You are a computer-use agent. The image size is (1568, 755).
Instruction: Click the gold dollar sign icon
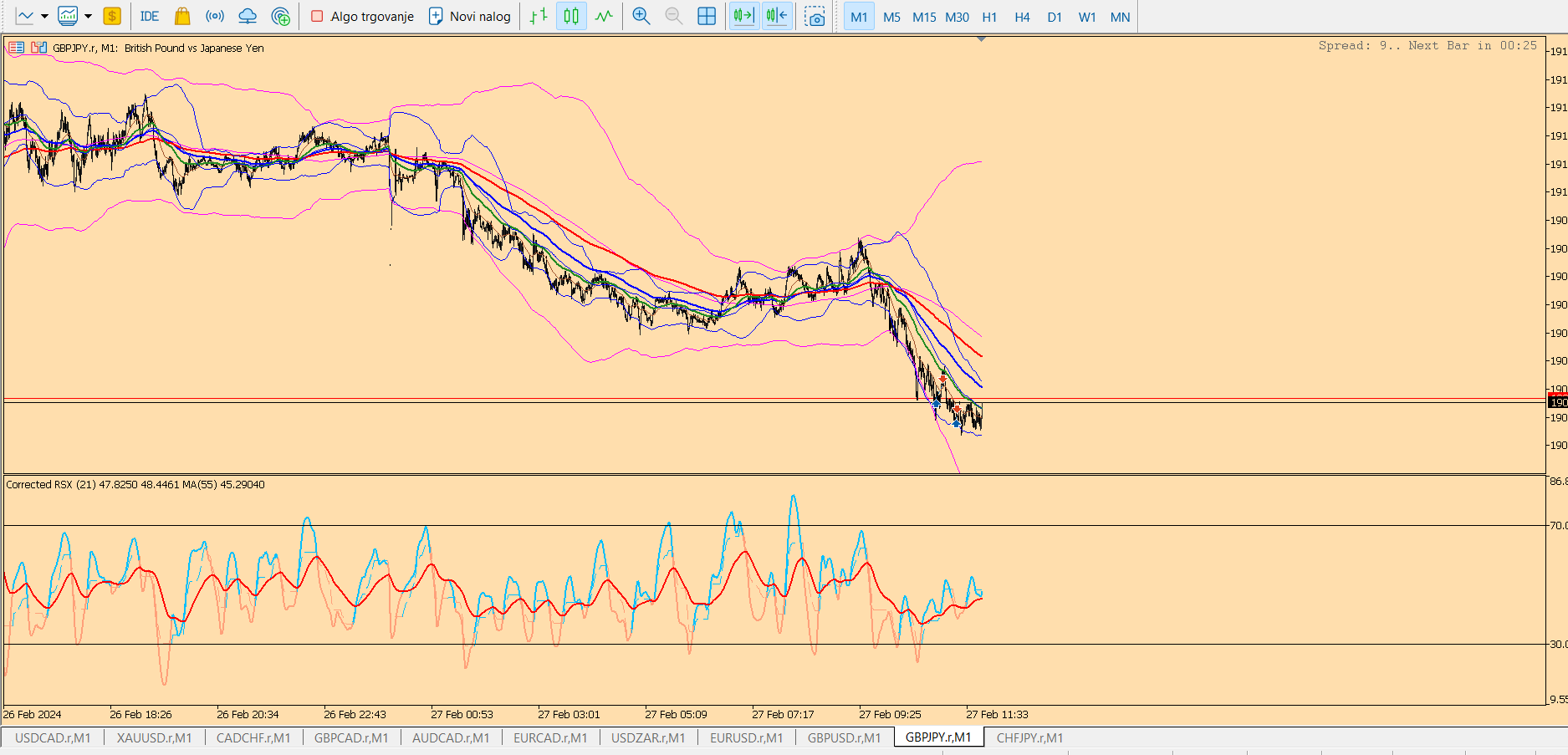click(112, 16)
